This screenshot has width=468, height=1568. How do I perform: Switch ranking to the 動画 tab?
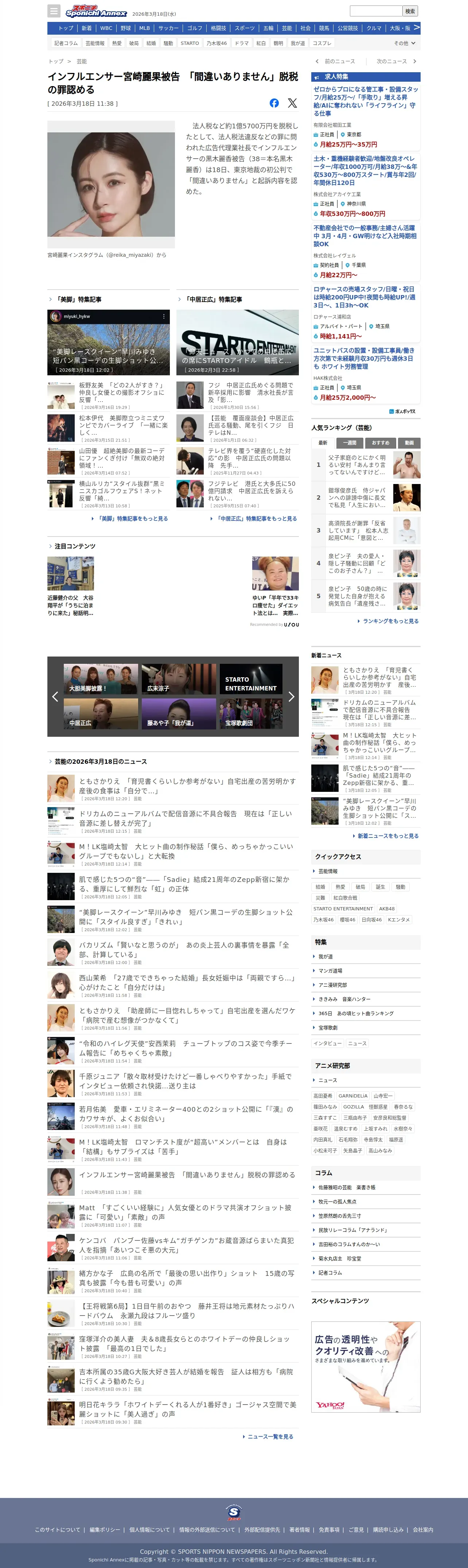coord(409,442)
